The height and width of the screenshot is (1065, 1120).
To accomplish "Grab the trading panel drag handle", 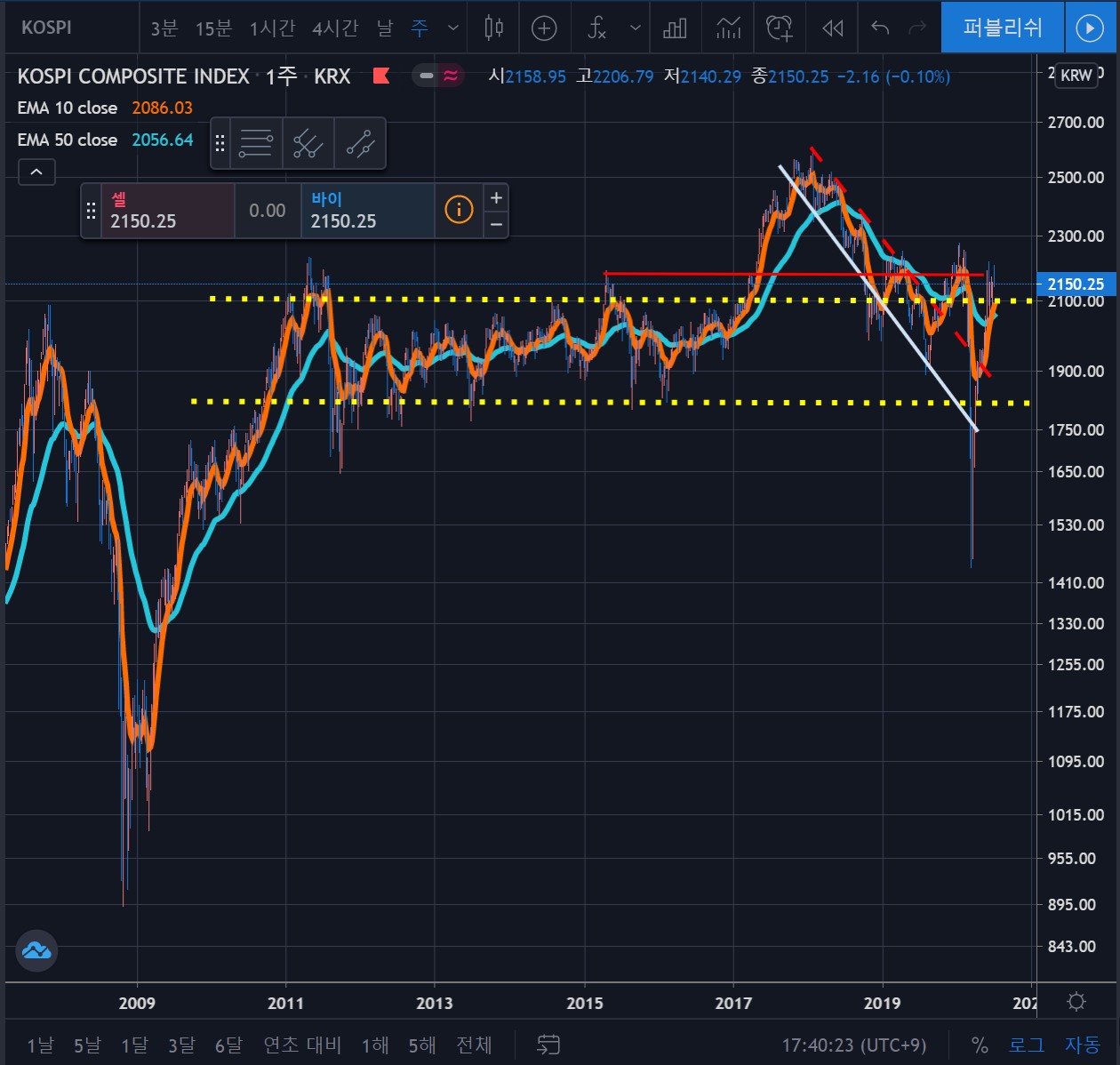I will click(91, 211).
